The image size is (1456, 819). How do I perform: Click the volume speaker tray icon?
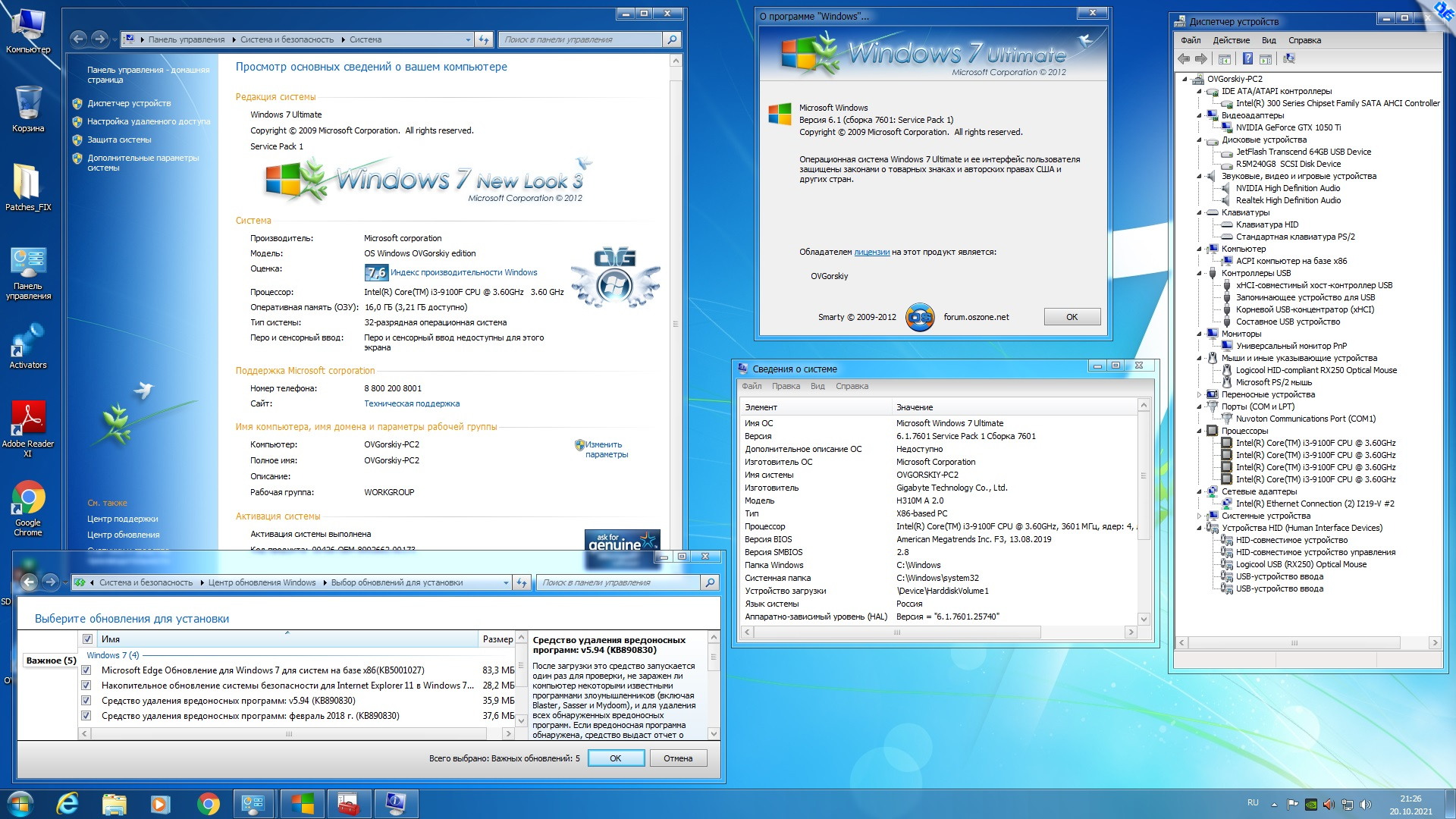pyautogui.click(x=1366, y=804)
